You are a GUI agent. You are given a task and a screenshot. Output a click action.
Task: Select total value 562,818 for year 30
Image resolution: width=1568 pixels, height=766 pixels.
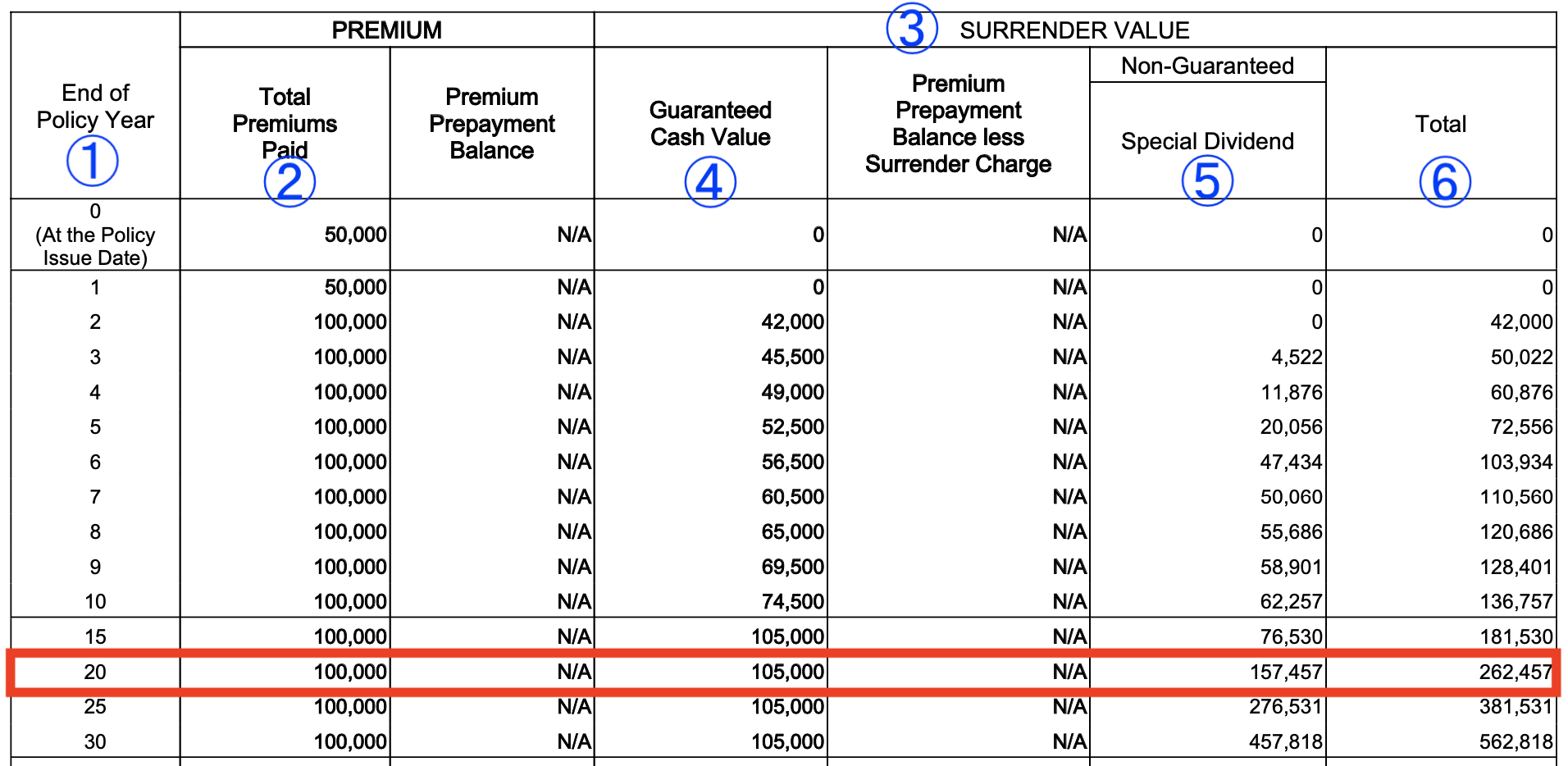[x=1516, y=741]
